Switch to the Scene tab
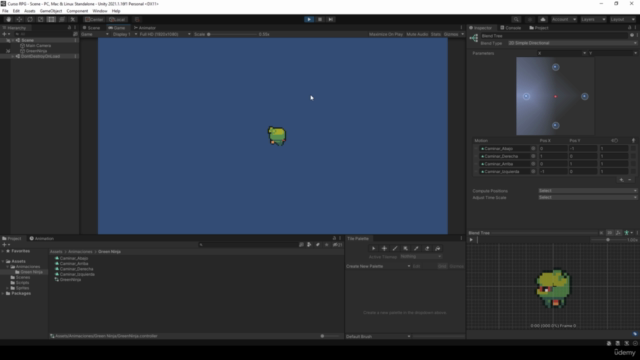The image size is (640, 360). [91, 28]
